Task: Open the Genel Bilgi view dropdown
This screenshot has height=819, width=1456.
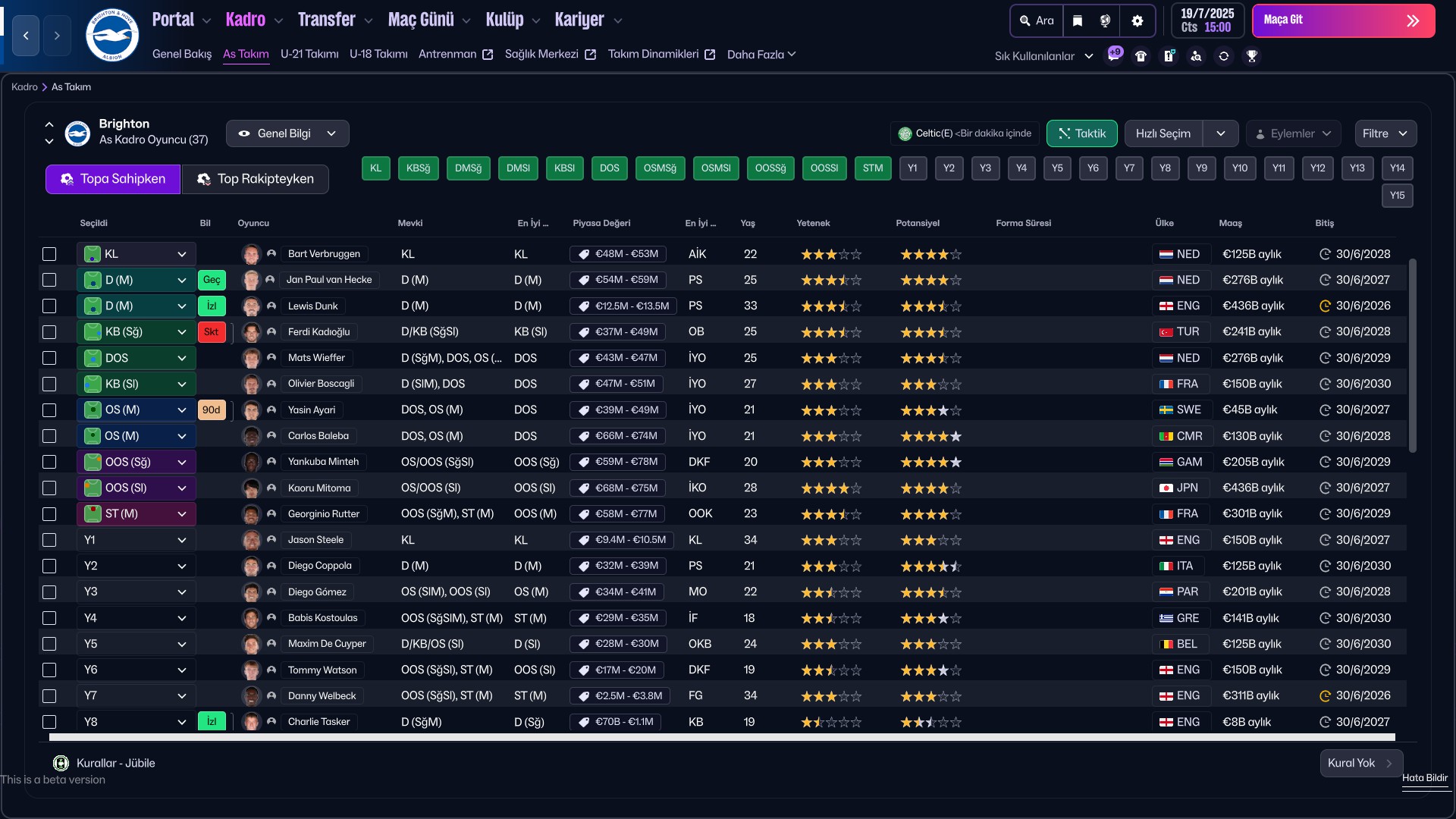Action: point(287,133)
